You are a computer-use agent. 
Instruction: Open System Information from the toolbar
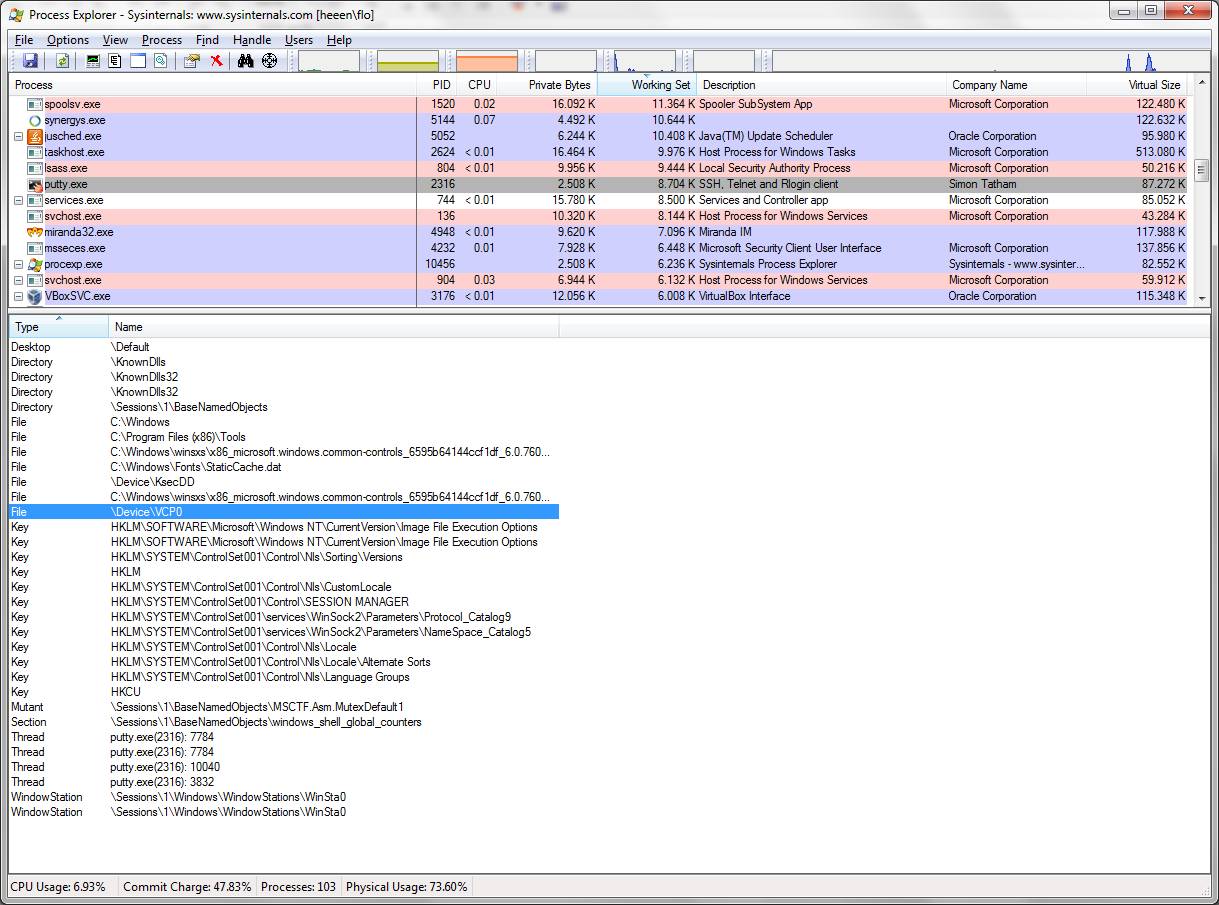click(x=93, y=61)
